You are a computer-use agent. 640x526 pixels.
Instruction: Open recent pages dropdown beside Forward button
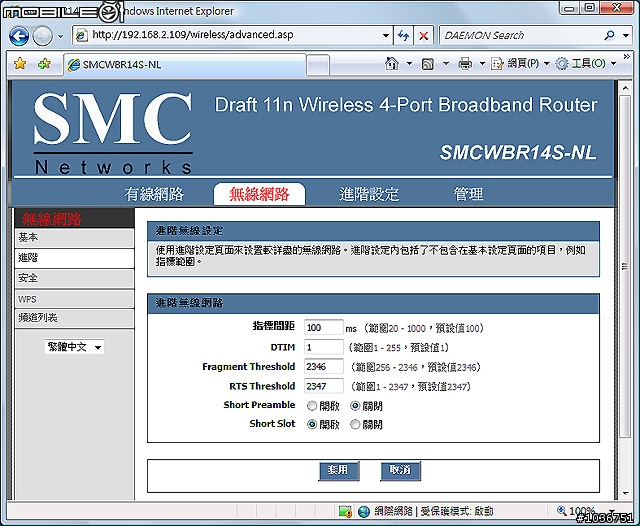[x=60, y=36]
